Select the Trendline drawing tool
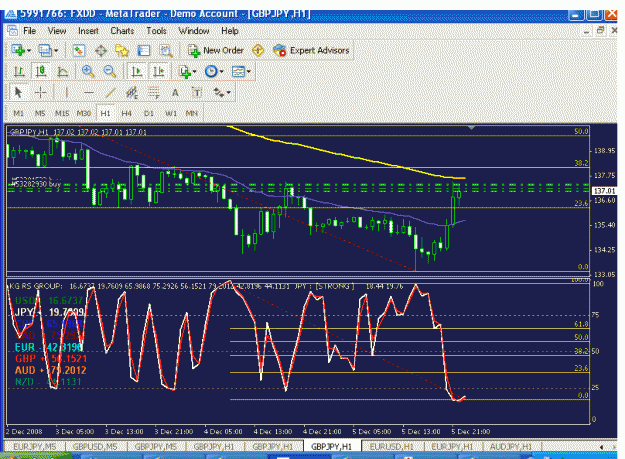Image resolution: width=625 pixels, height=459 pixels. [110, 93]
